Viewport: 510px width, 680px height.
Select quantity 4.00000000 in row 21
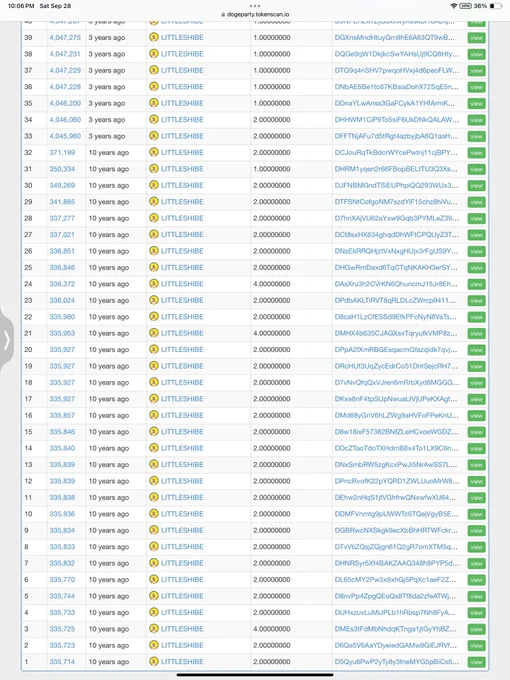272,333
